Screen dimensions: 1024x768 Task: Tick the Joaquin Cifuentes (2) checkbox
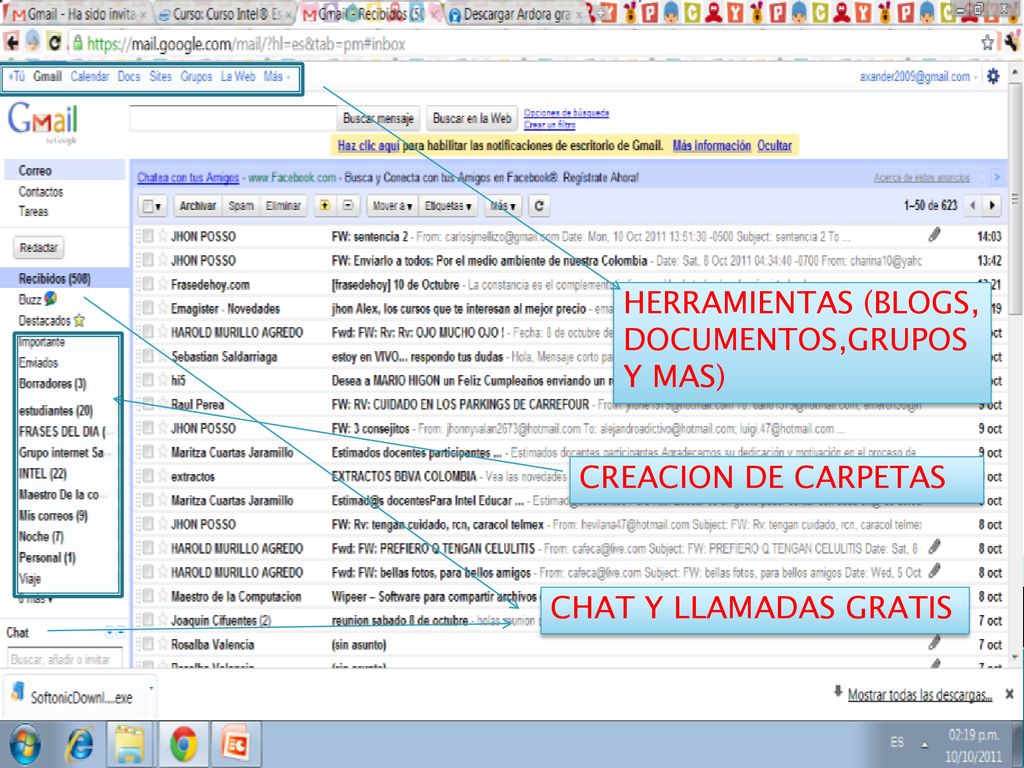(148, 620)
